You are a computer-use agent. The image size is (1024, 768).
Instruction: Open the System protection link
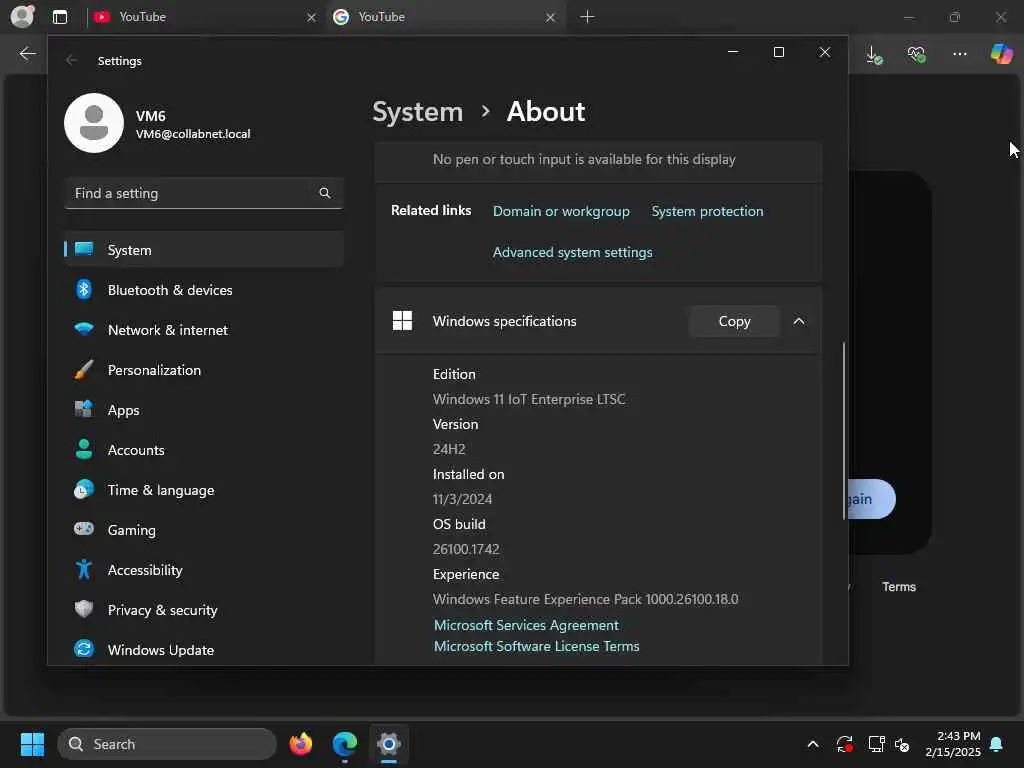pyautogui.click(x=707, y=211)
